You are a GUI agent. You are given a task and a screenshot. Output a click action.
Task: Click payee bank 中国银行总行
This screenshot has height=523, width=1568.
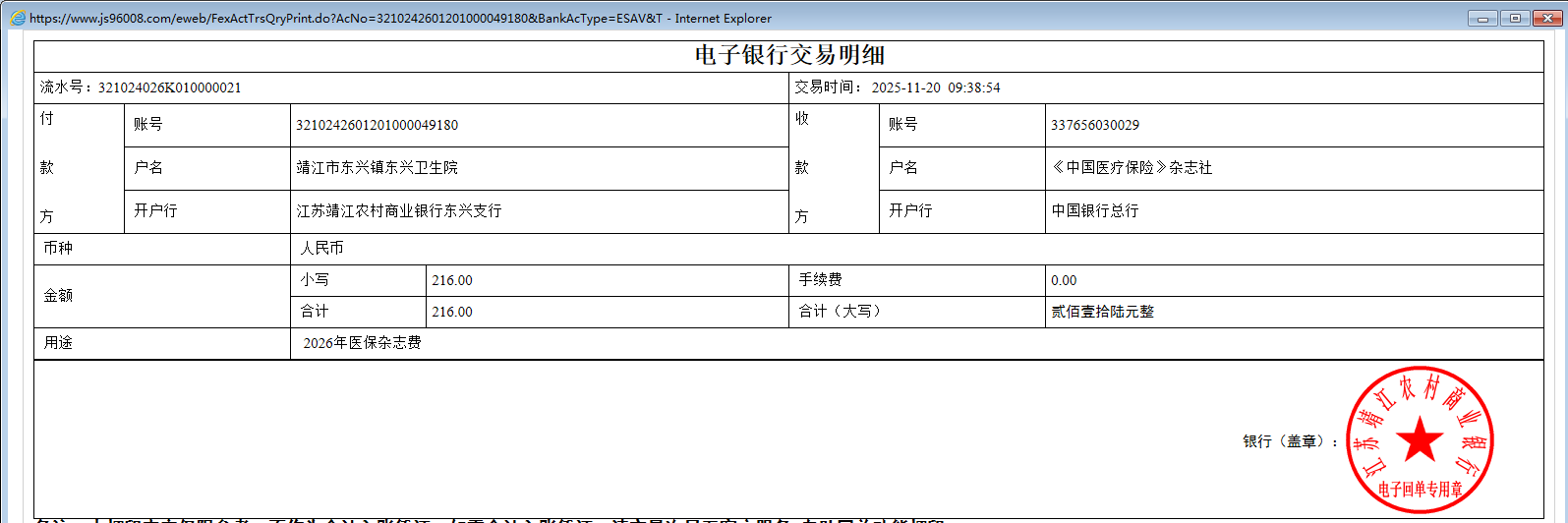[1094, 211]
